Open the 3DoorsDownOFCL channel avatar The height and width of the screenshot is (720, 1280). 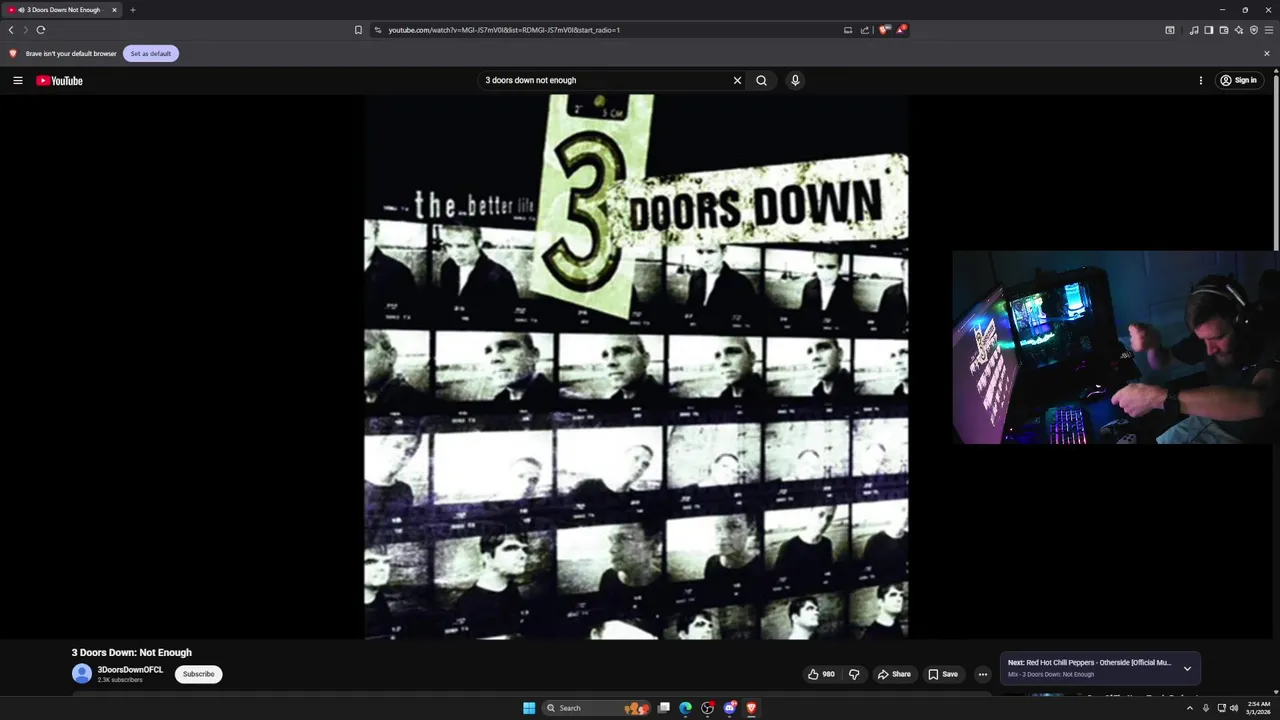click(82, 674)
